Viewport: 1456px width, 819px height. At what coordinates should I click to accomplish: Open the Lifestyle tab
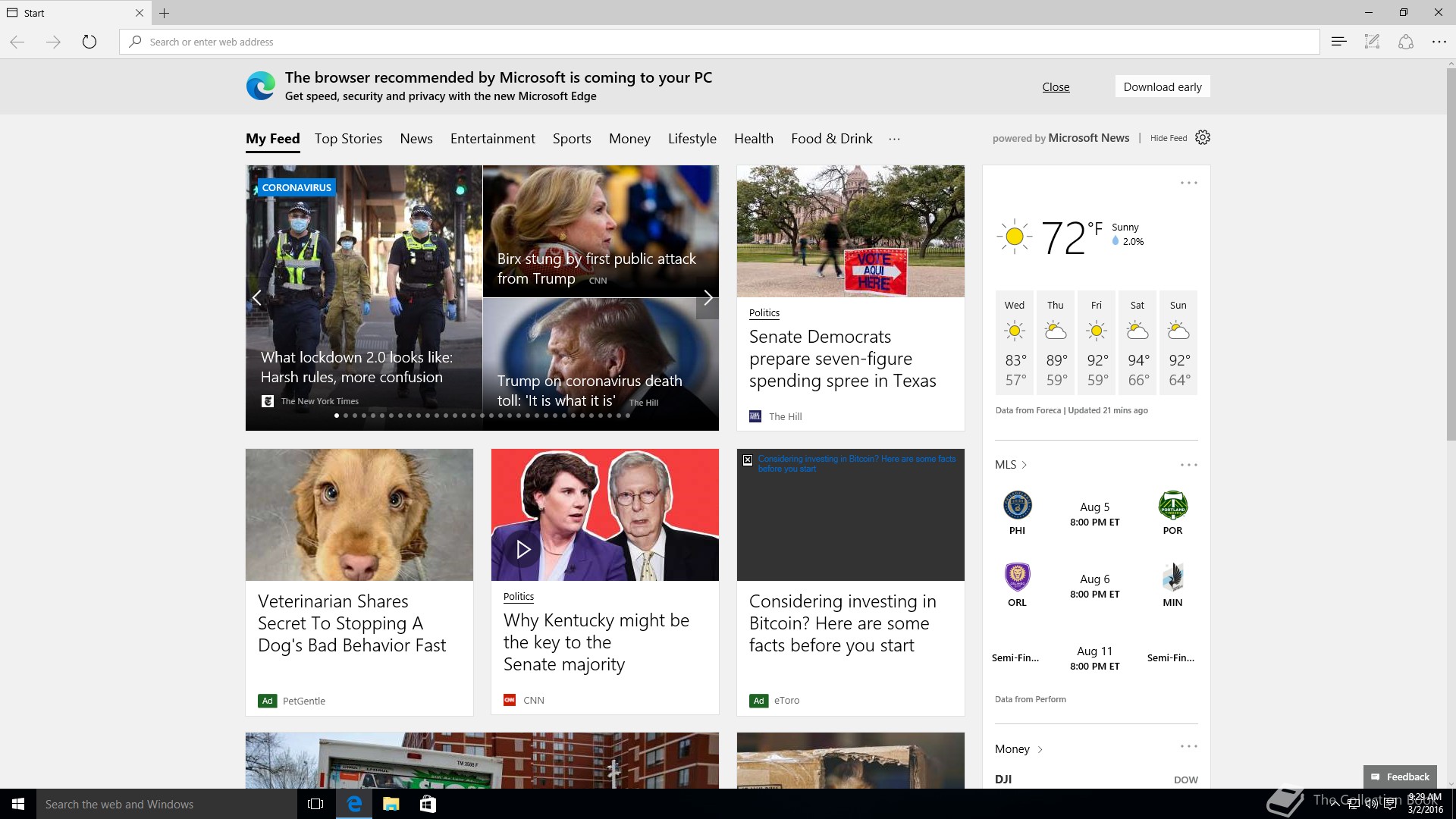tap(692, 139)
